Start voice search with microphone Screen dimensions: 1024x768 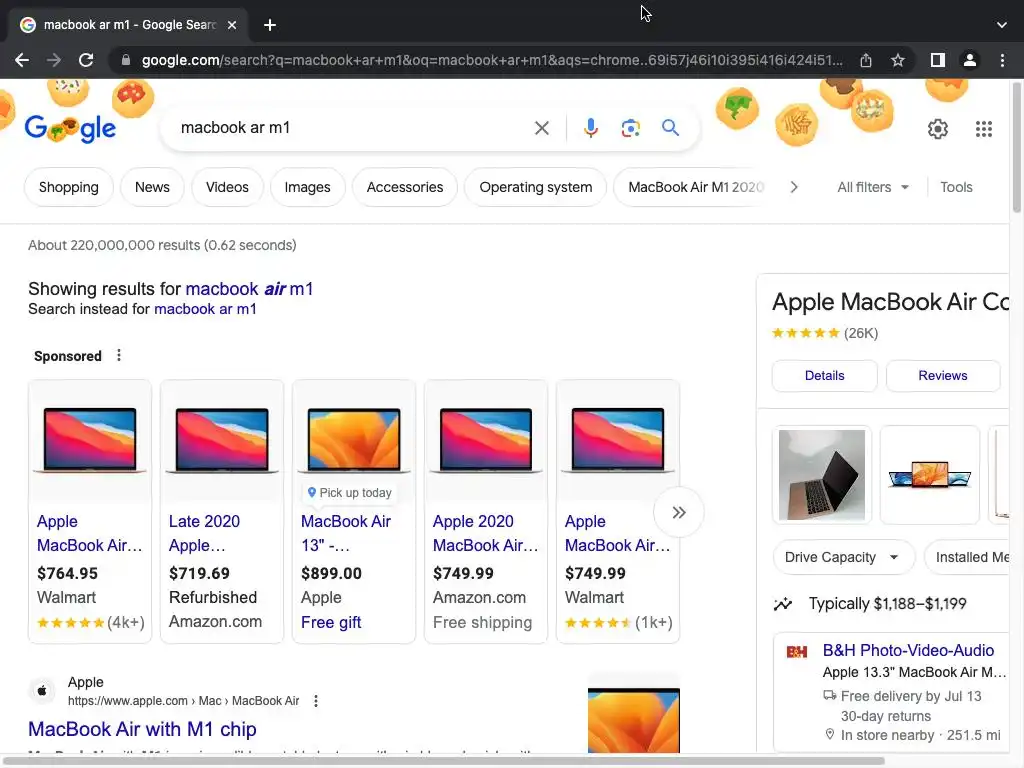click(x=591, y=128)
